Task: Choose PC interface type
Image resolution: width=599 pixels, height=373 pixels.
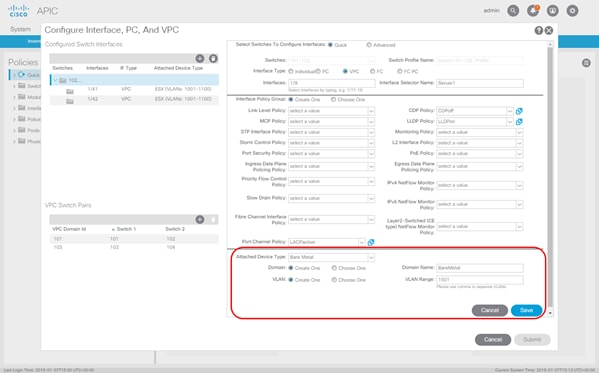Action: pos(318,71)
